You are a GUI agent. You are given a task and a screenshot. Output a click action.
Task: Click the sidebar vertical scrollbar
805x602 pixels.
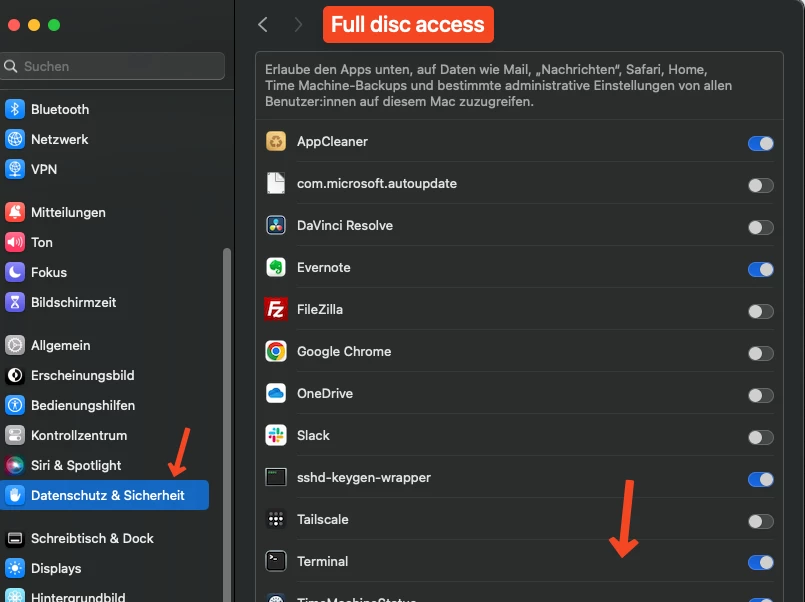tap(226, 425)
